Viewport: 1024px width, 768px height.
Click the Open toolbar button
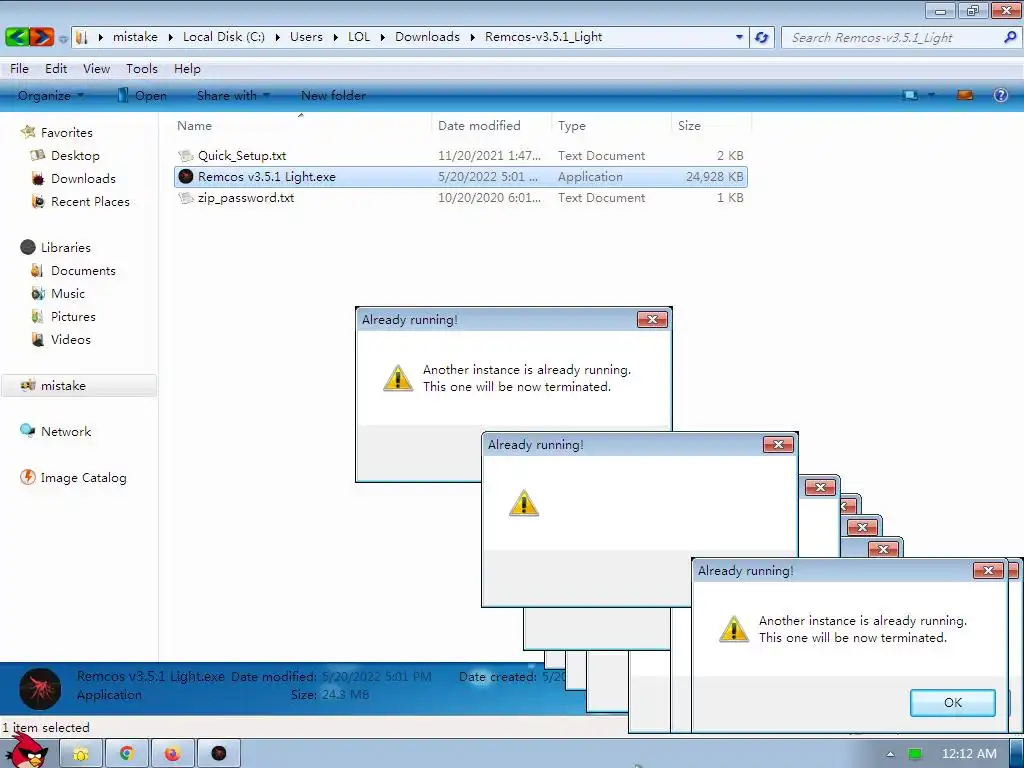pyautogui.click(x=142, y=95)
